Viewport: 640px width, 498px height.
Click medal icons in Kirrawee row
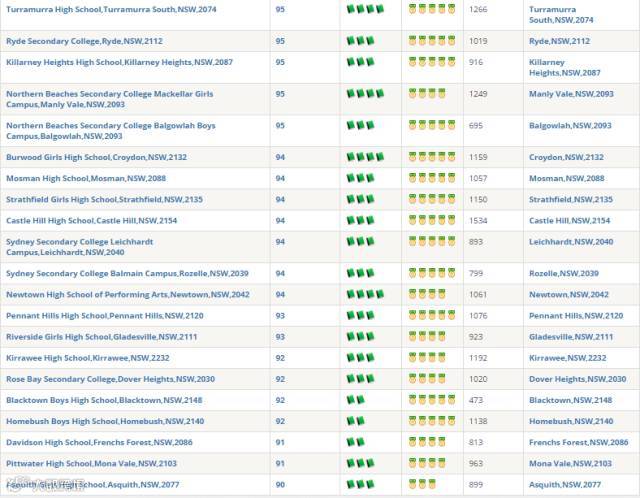point(427,358)
